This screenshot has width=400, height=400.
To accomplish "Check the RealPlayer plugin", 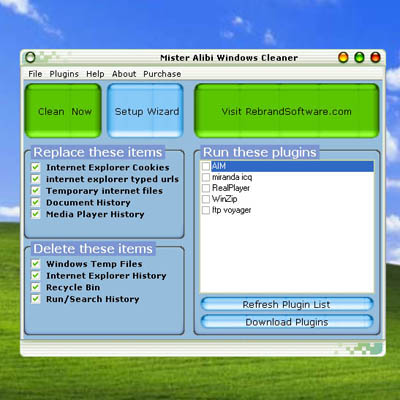I will (206, 188).
